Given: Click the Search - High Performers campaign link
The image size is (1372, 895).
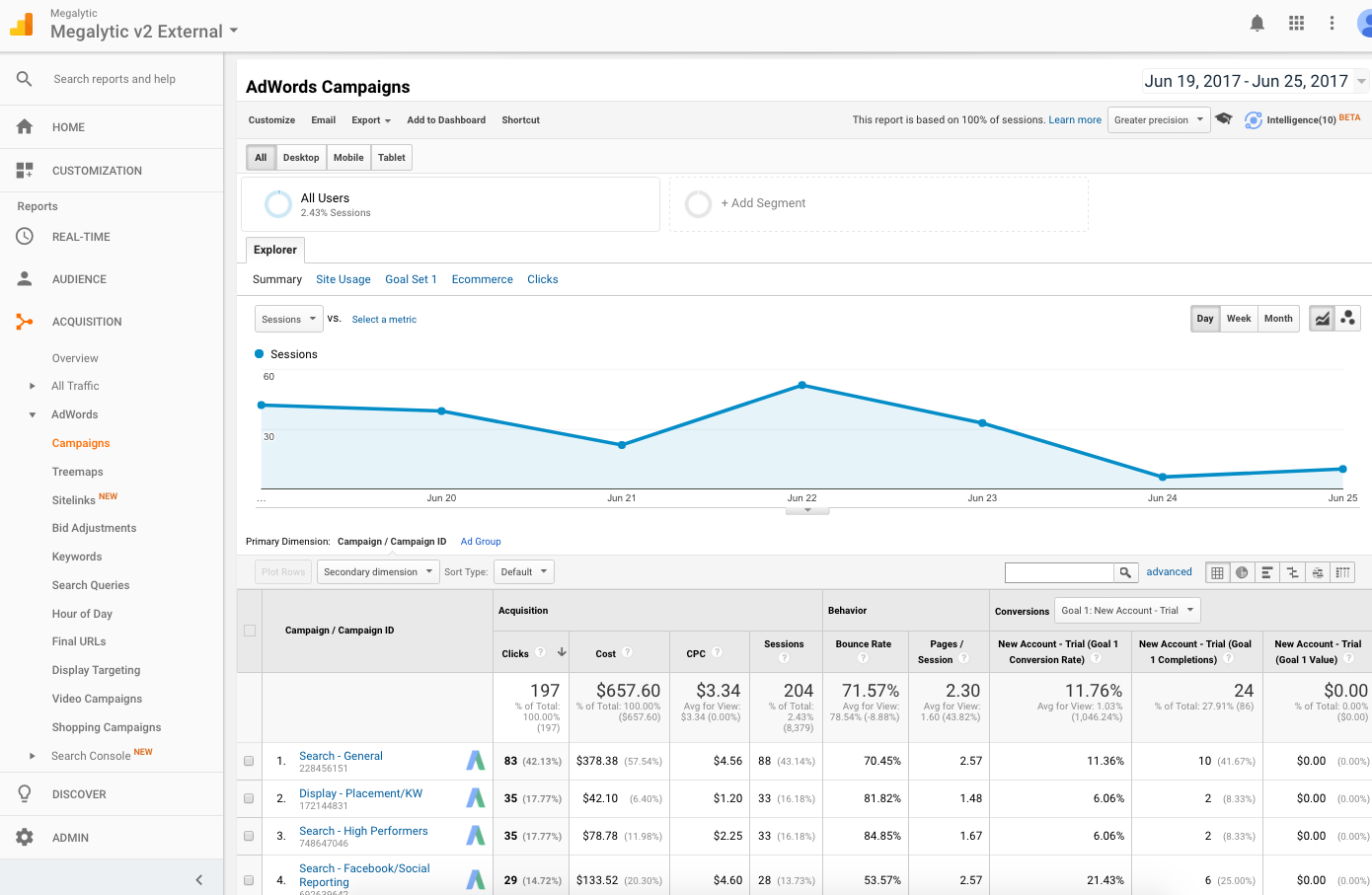Looking at the screenshot, I should point(363,831).
